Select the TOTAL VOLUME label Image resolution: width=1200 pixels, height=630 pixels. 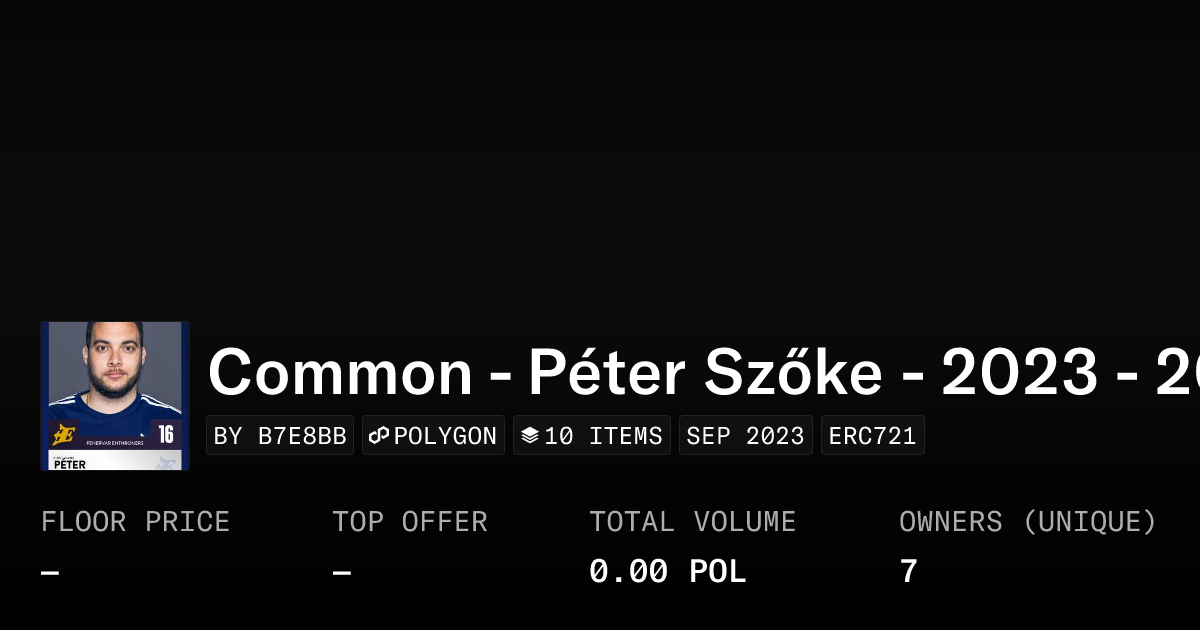click(692, 522)
